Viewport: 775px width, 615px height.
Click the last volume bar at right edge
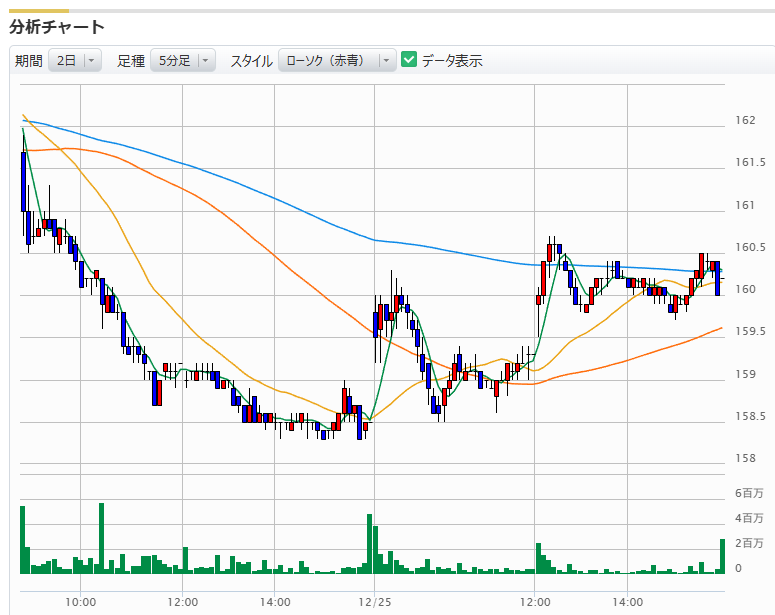722,556
